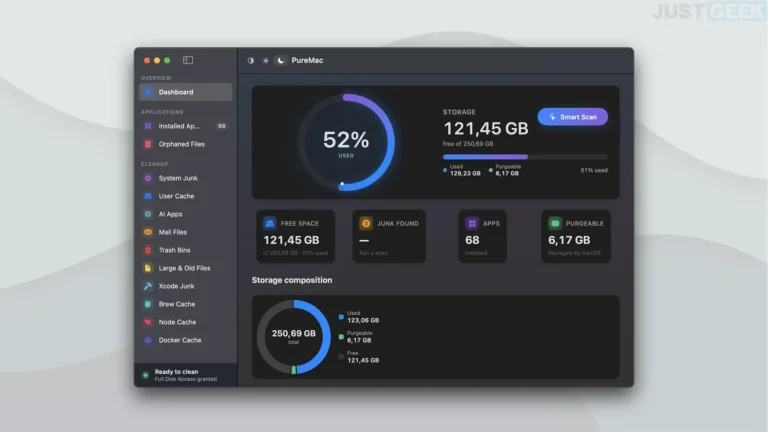This screenshot has height=432, width=768.
Task: Click the Installed Apps count badge 68
Action: pyautogui.click(x=222, y=126)
